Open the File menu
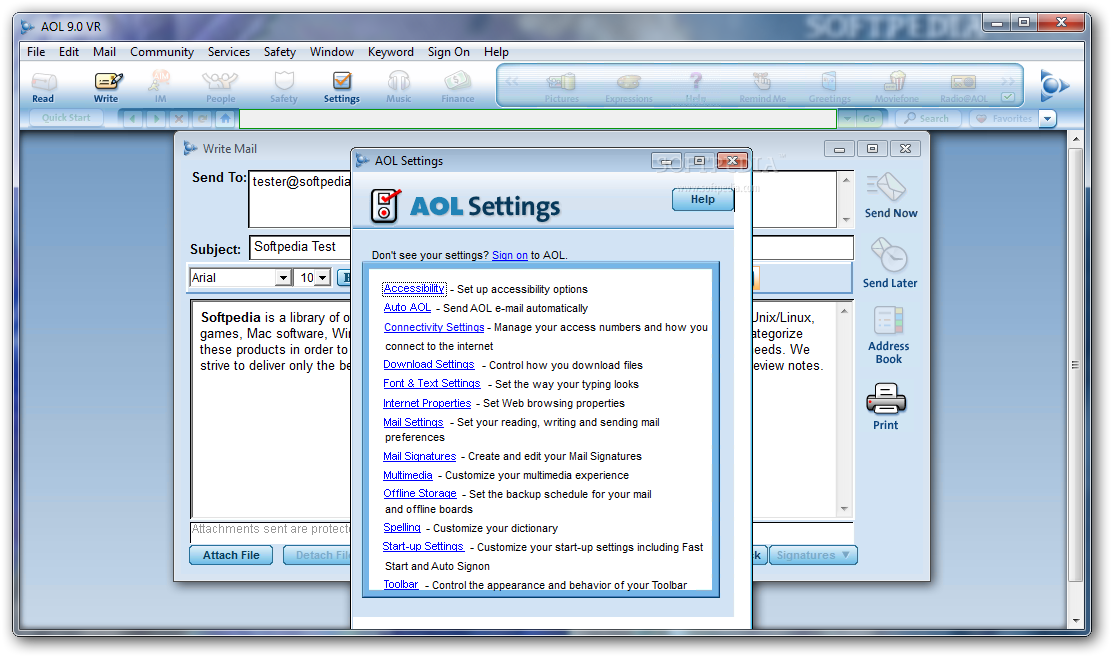This screenshot has height=657, width=1112. pyautogui.click(x=36, y=52)
